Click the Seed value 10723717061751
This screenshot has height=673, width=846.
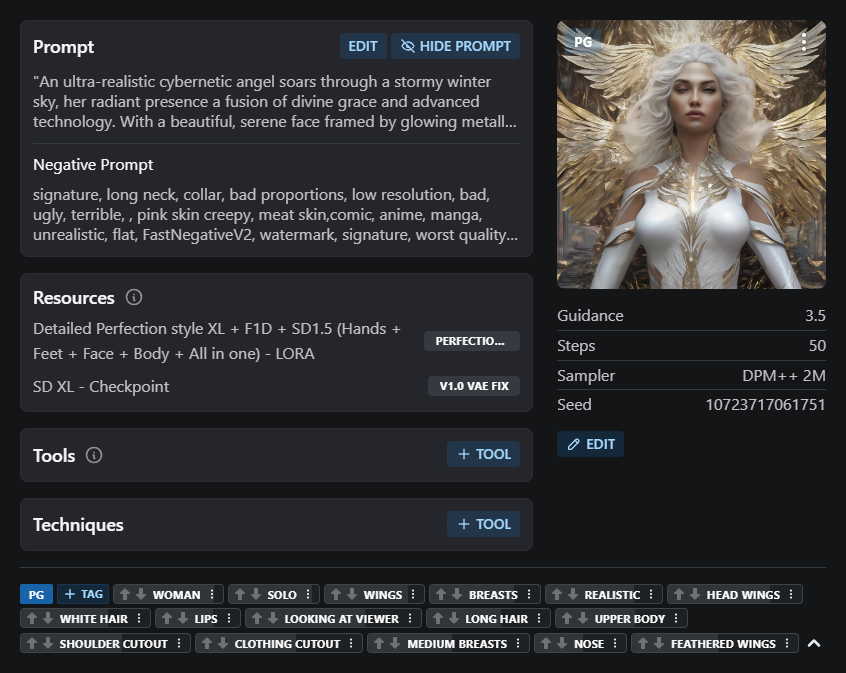766,405
